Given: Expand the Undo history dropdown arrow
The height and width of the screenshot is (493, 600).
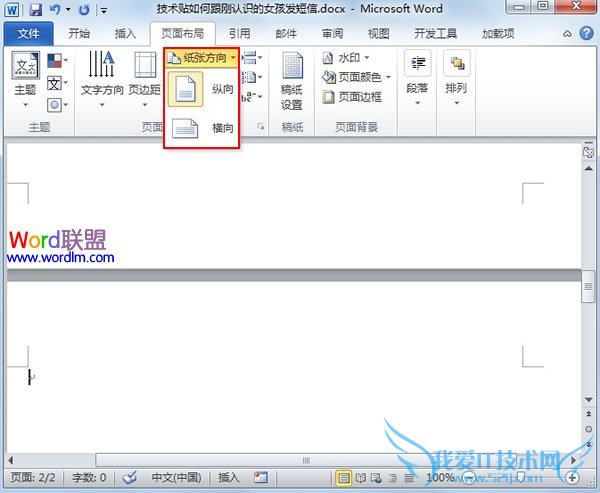Looking at the screenshot, I should [68, 9].
